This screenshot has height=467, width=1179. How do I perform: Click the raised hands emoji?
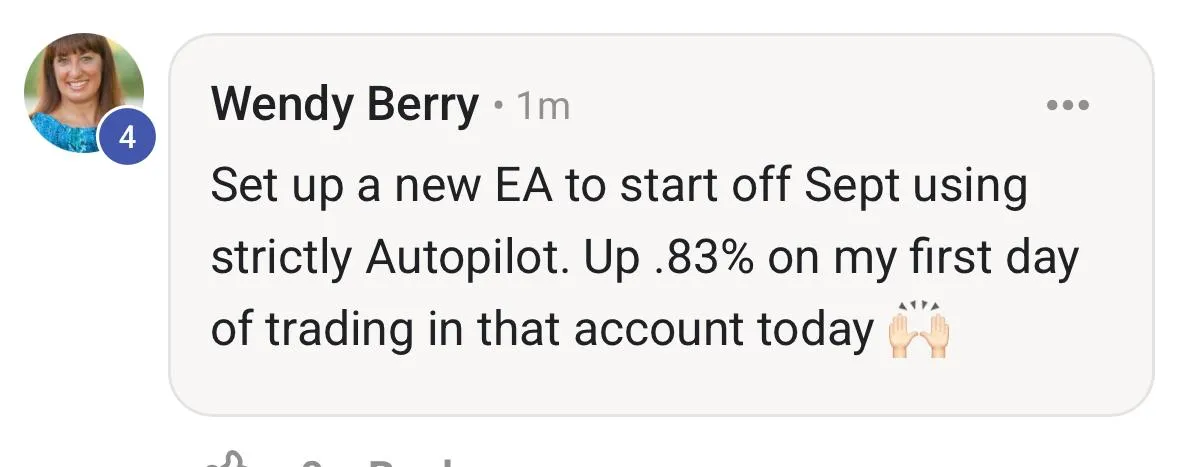917,330
